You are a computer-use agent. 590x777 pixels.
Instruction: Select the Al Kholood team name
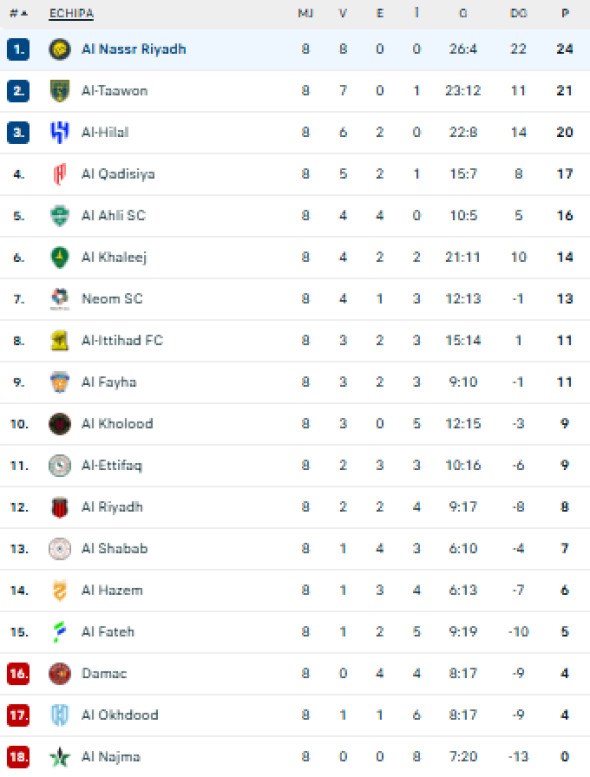tap(117, 424)
